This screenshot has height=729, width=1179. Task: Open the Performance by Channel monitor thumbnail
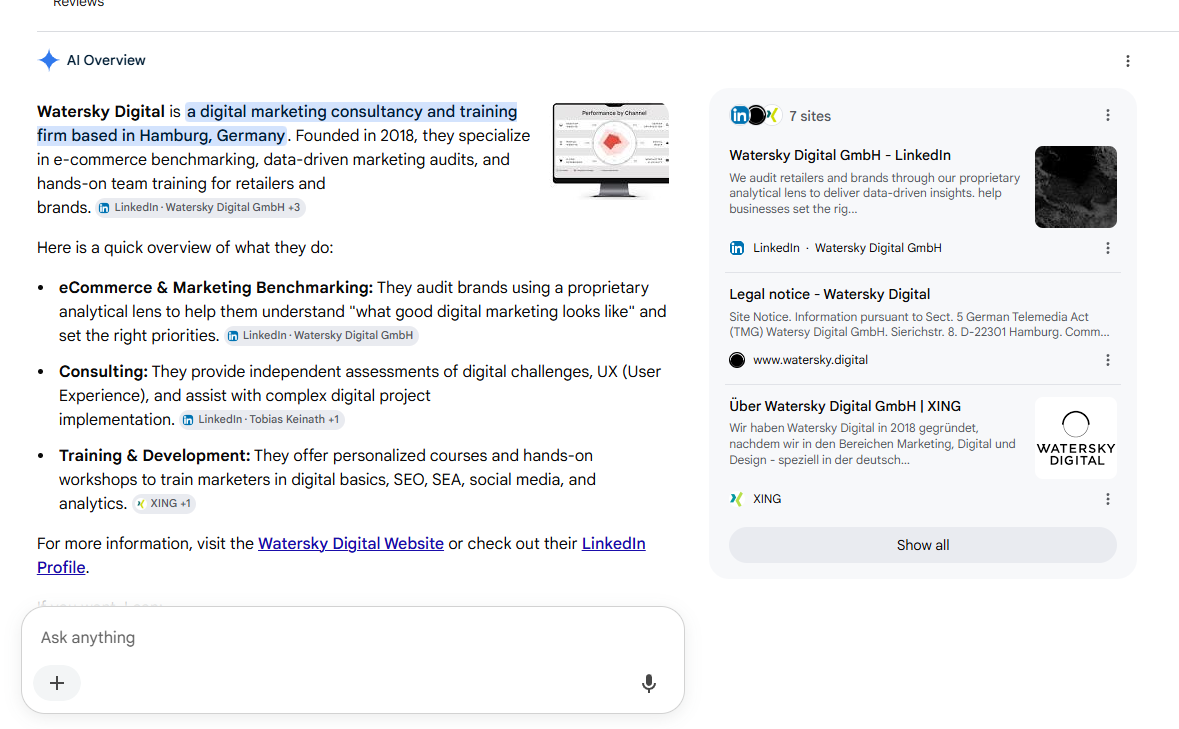[611, 150]
